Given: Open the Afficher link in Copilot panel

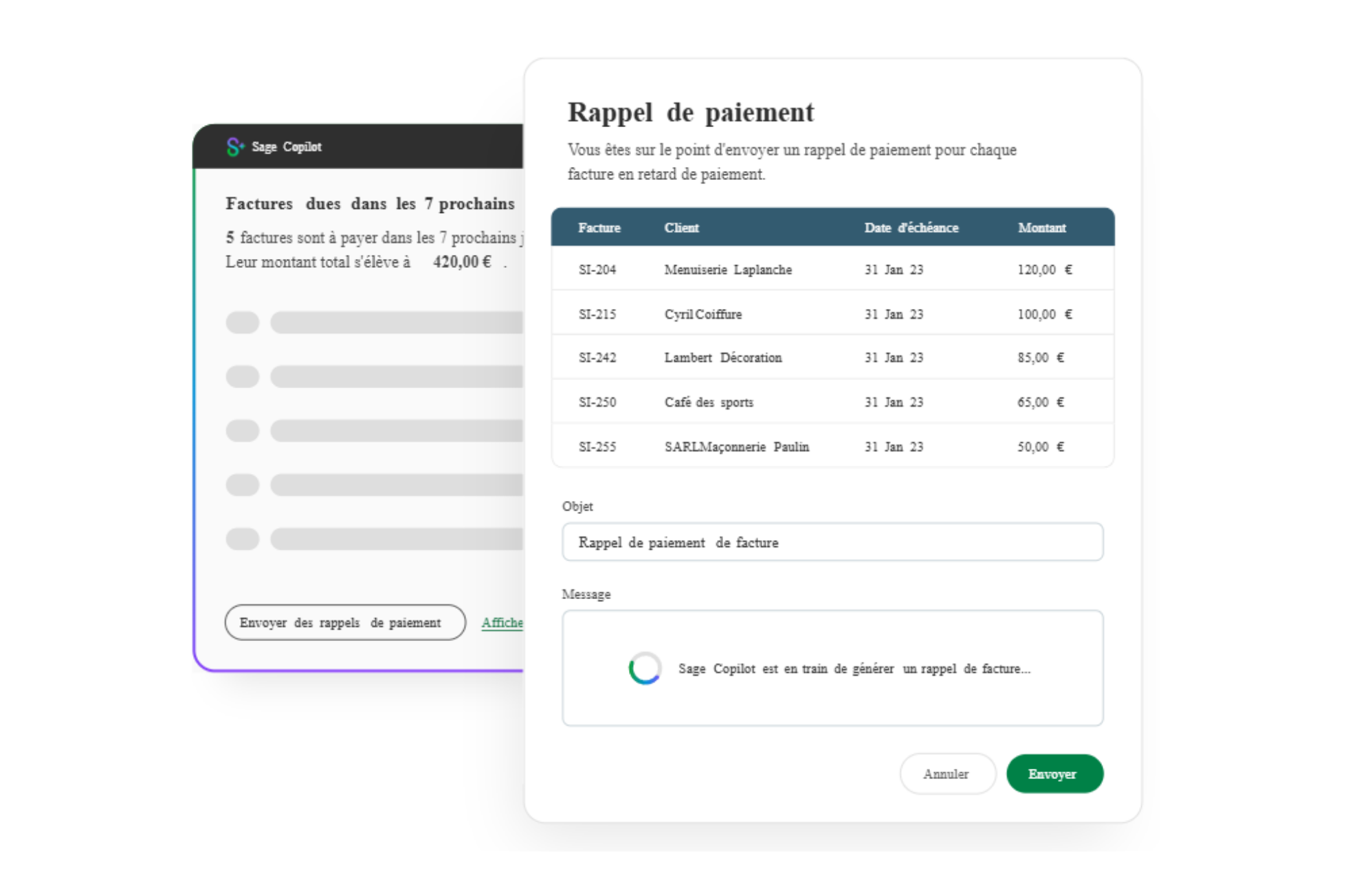Looking at the screenshot, I should (502, 622).
